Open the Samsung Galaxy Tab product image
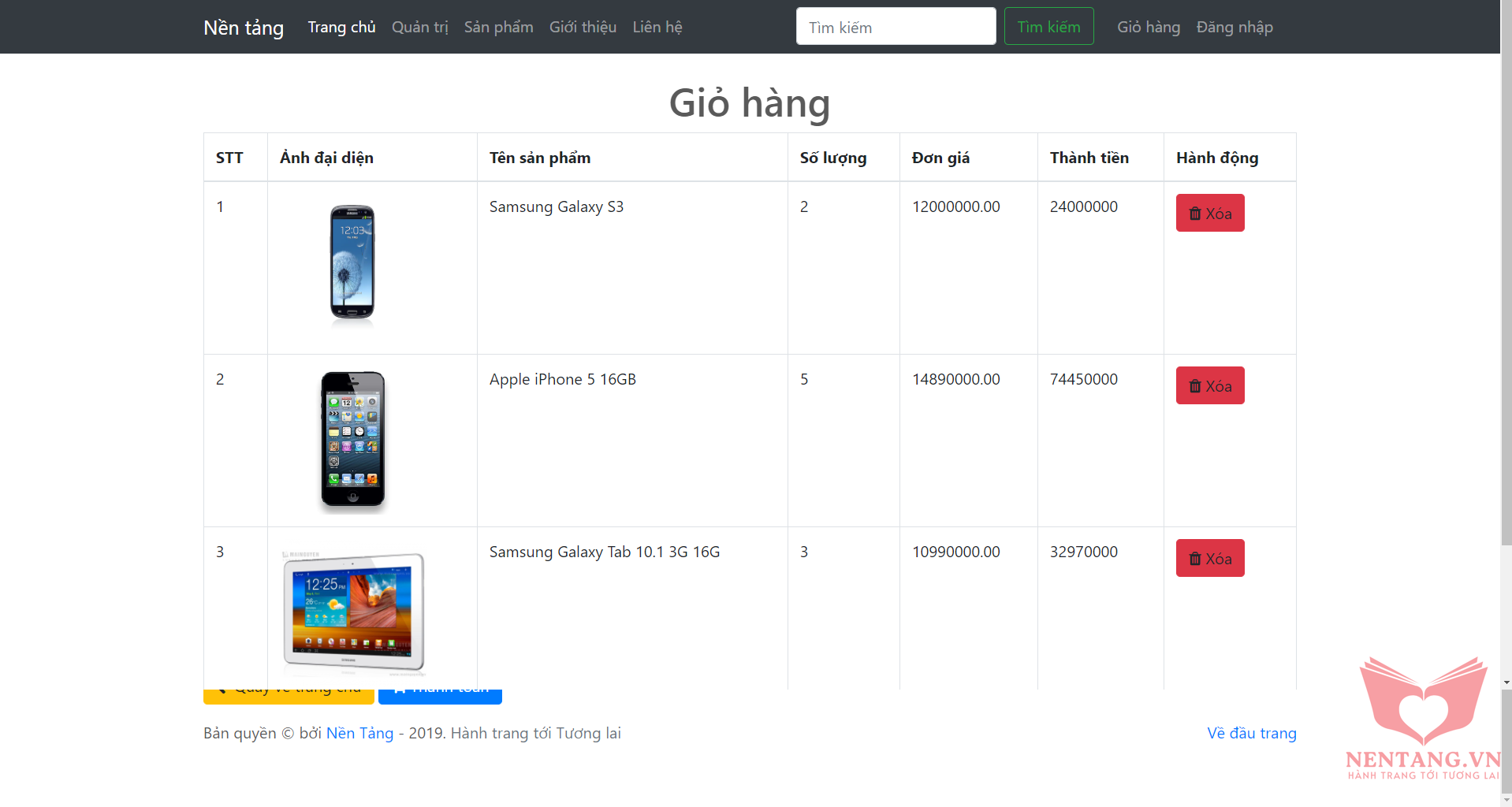 tap(353, 612)
